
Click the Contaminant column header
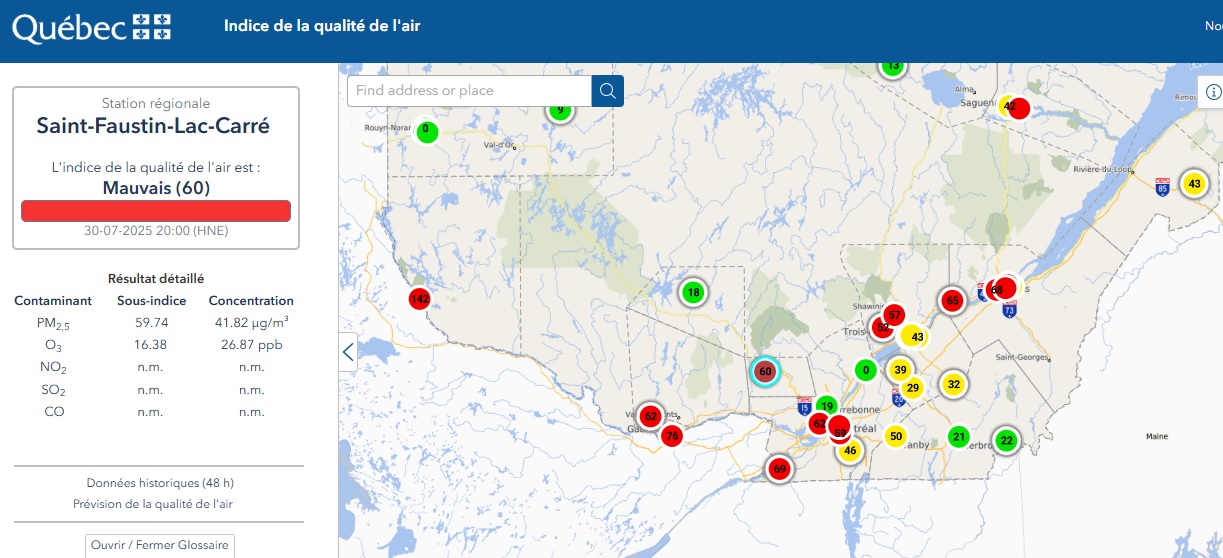tap(53, 301)
